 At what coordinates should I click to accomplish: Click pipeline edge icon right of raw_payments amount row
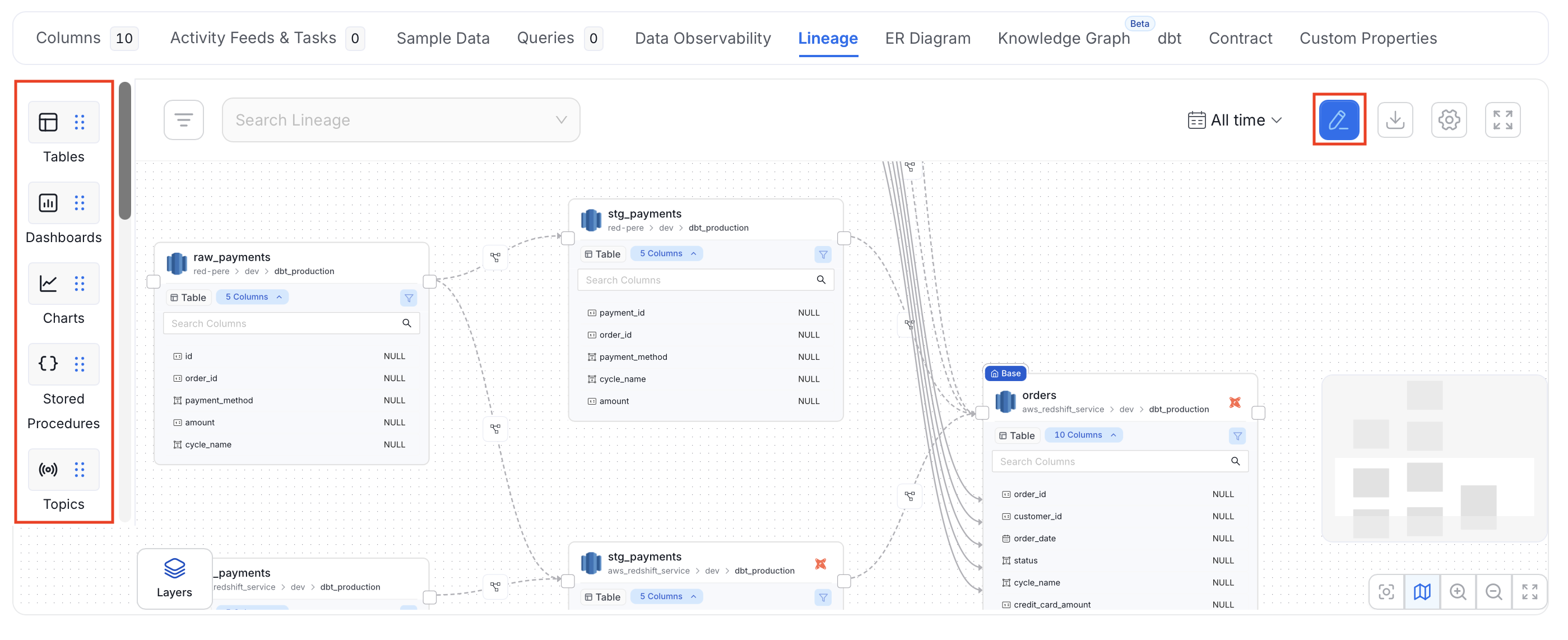point(495,429)
